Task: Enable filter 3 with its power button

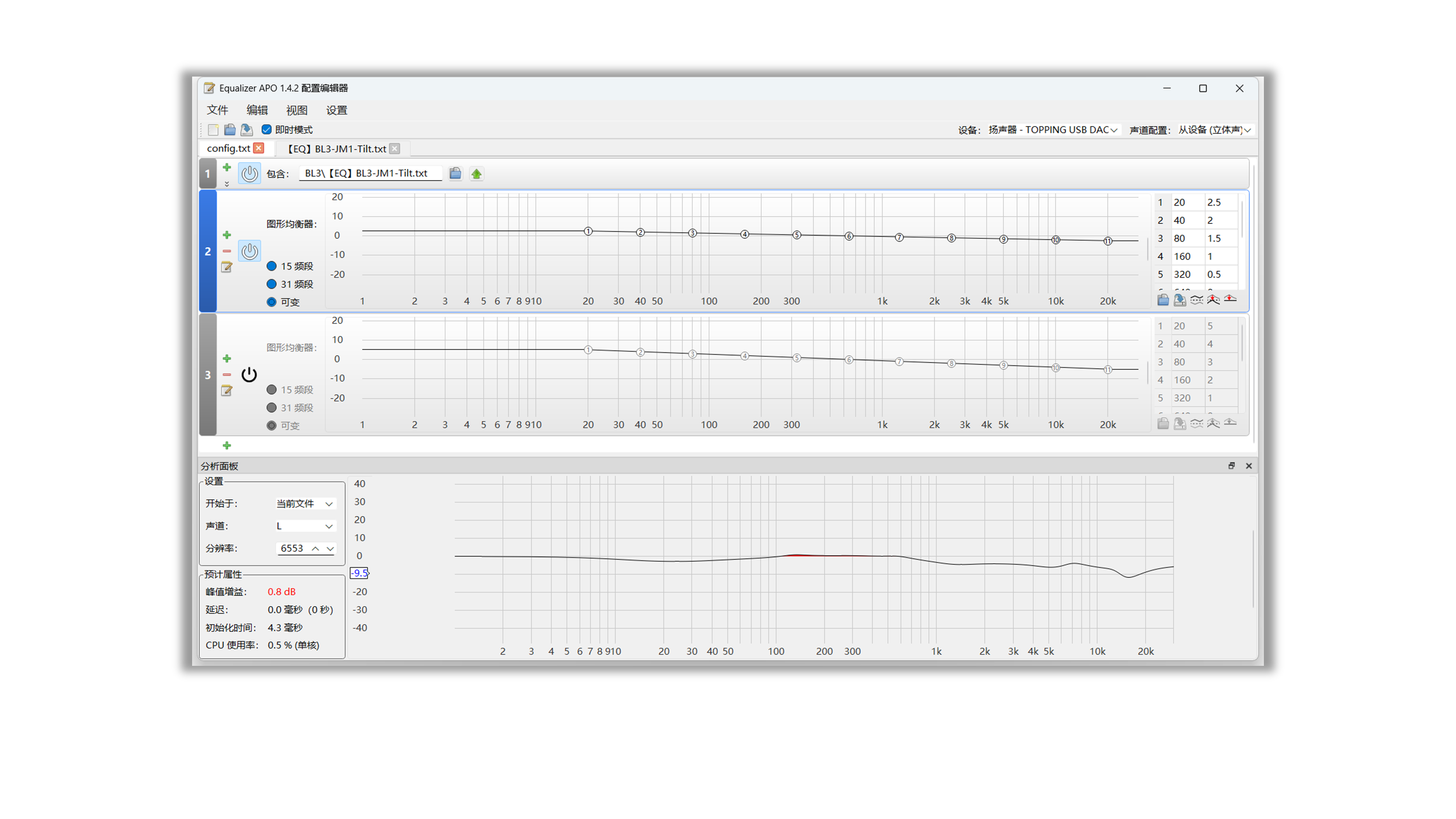Action: point(249,375)
